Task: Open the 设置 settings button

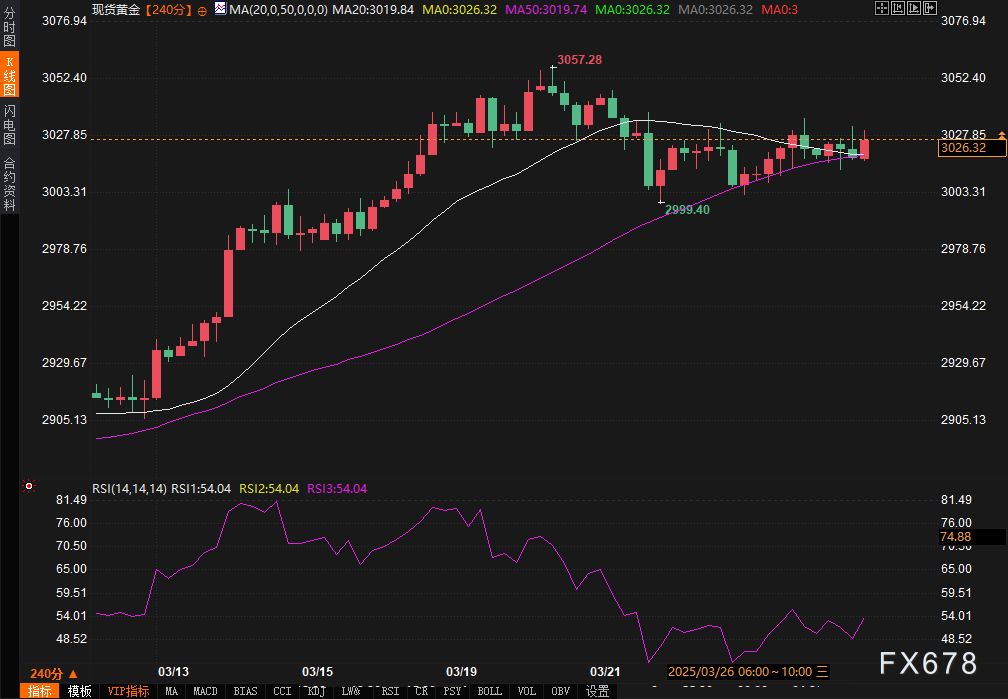Action: pyautogui.click(x=598, y=691)
